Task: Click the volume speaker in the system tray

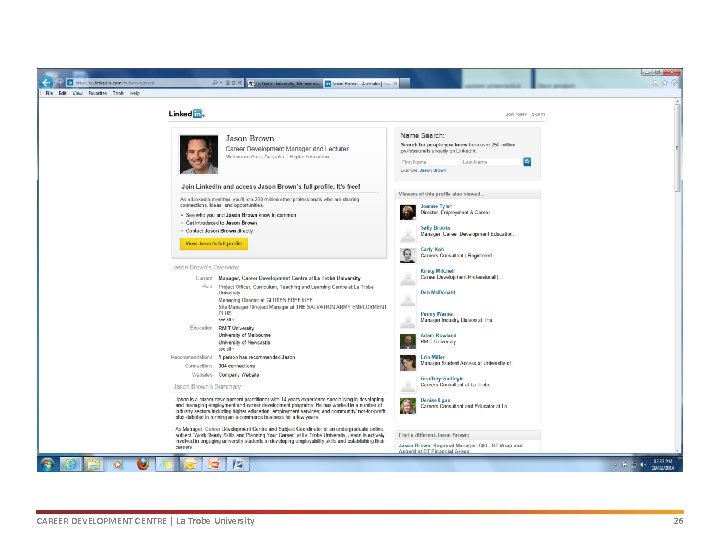Action: click(643, 465)
